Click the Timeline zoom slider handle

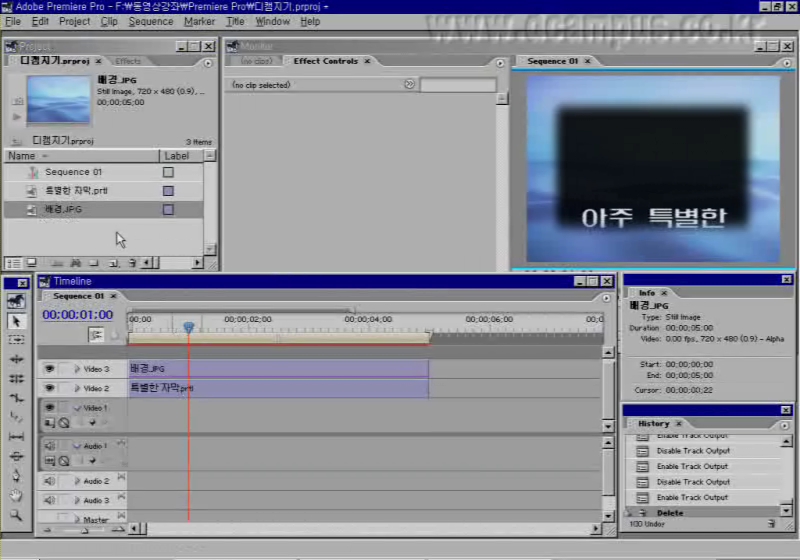click(x=85, y=531)
